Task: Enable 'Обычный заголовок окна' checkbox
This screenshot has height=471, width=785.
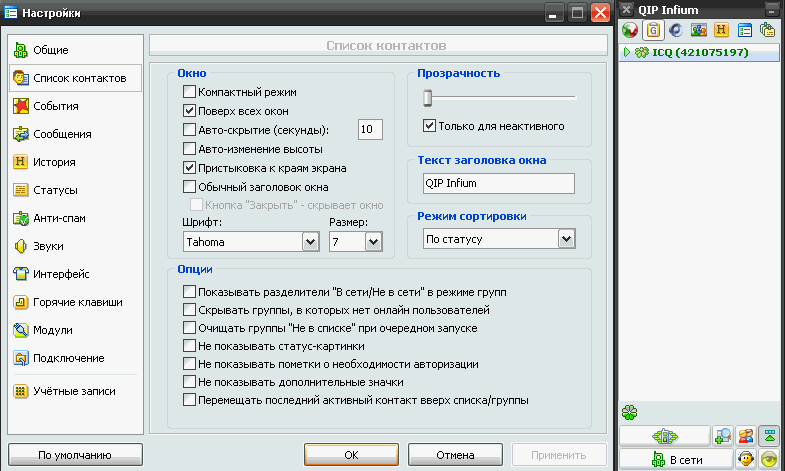Action: pos(189,187)
